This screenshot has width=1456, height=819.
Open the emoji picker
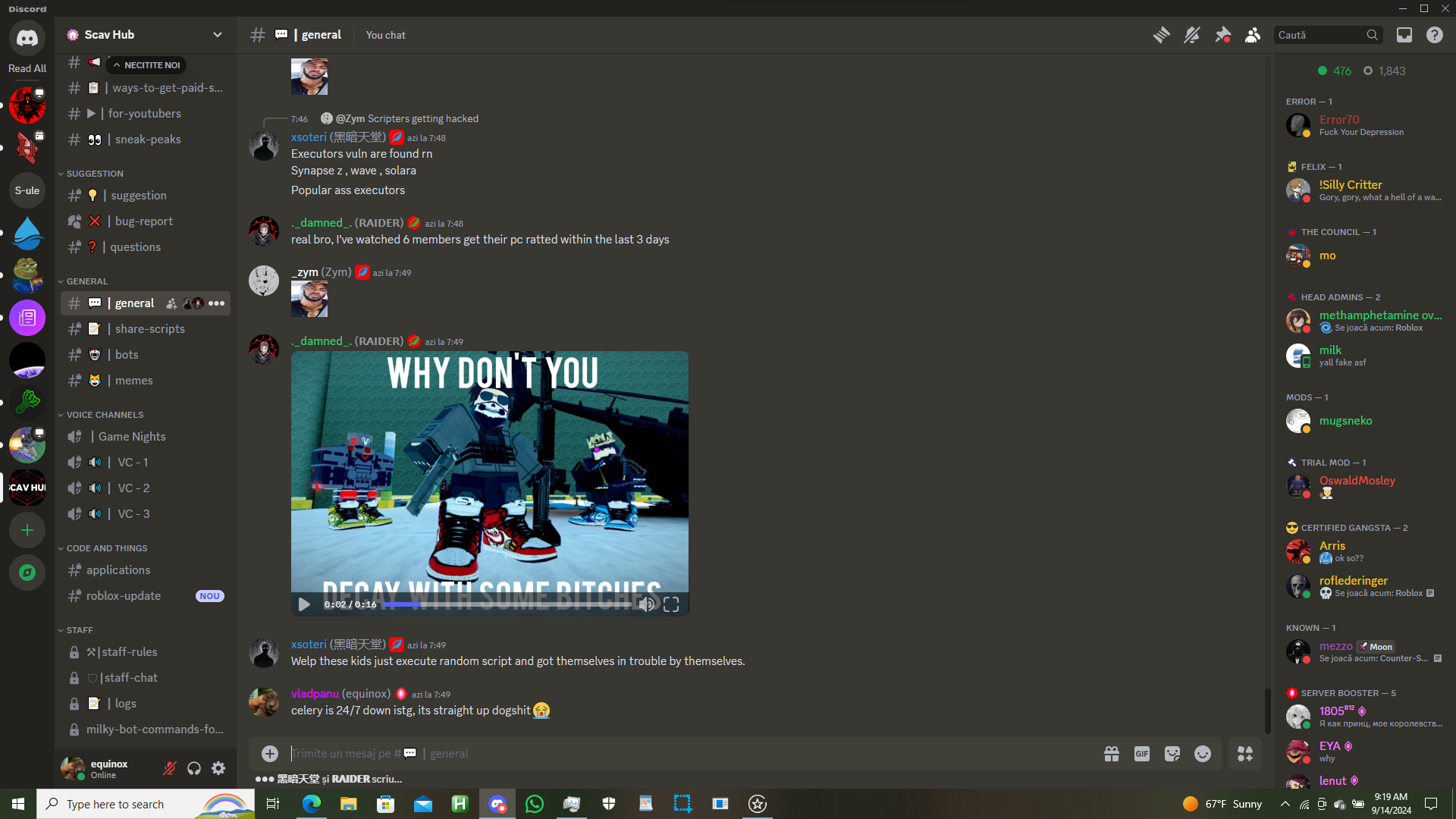click(x=1203, y=754)
